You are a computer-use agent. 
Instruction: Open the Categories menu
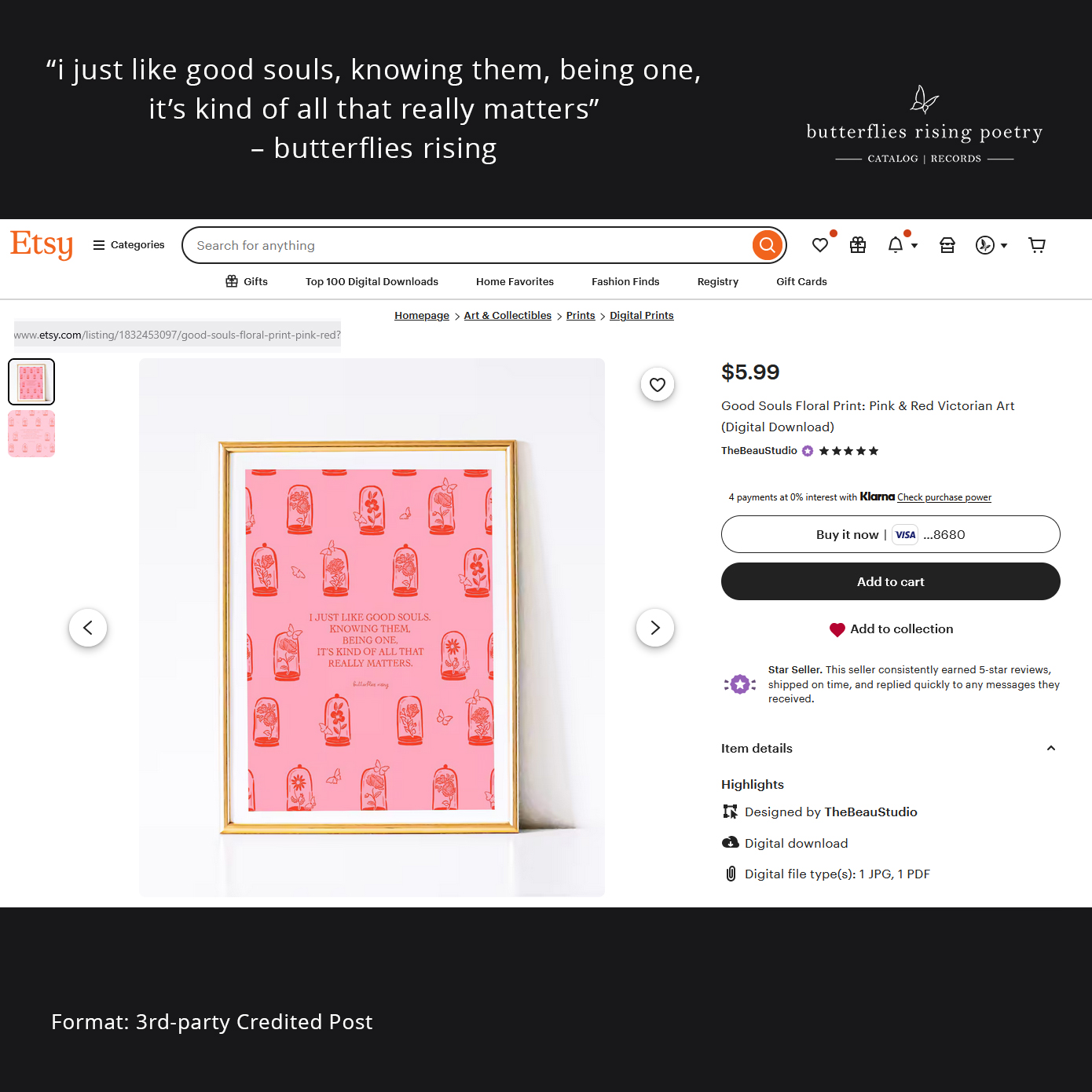129,245
